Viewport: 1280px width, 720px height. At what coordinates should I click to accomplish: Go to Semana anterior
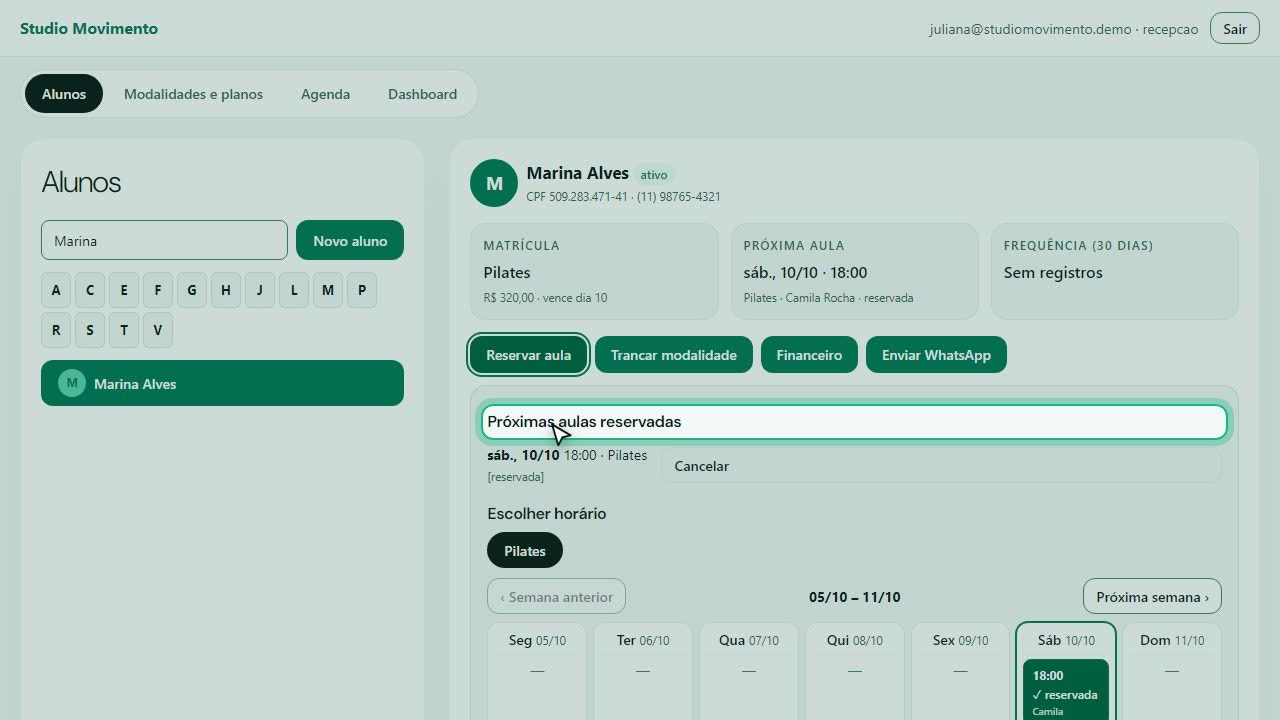(556, 597)
